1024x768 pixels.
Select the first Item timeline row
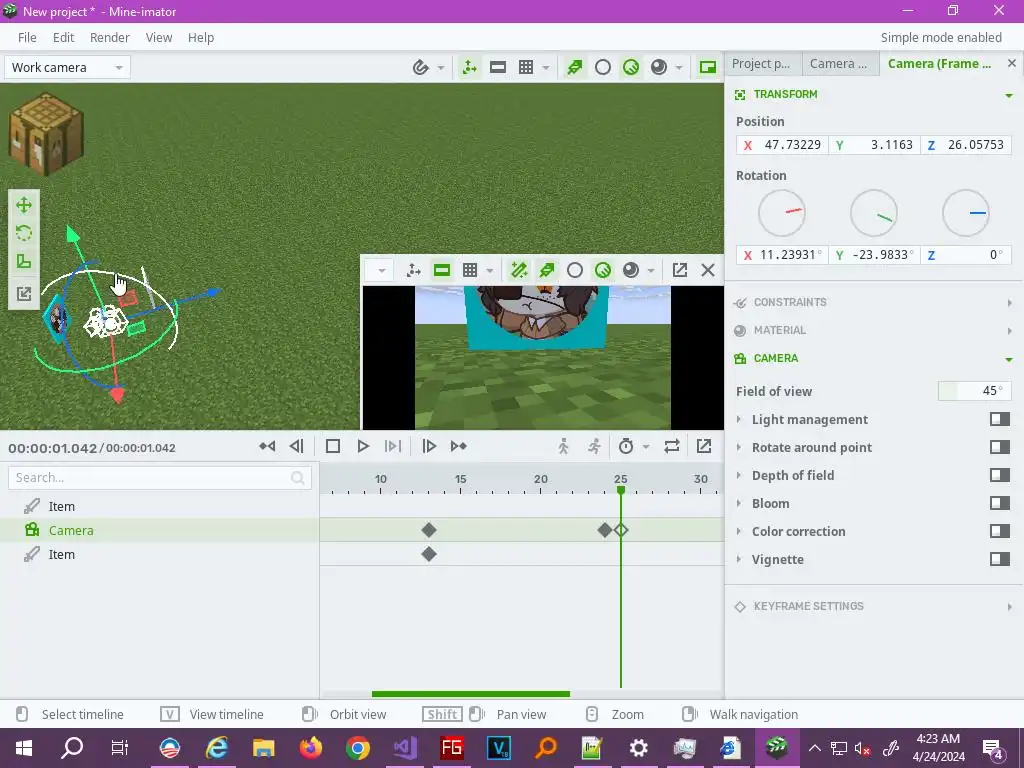pos(160,506)
